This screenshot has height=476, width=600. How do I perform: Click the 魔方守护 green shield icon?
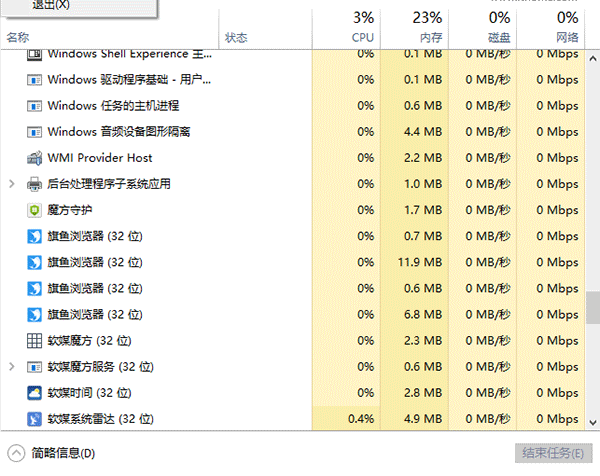34,210
